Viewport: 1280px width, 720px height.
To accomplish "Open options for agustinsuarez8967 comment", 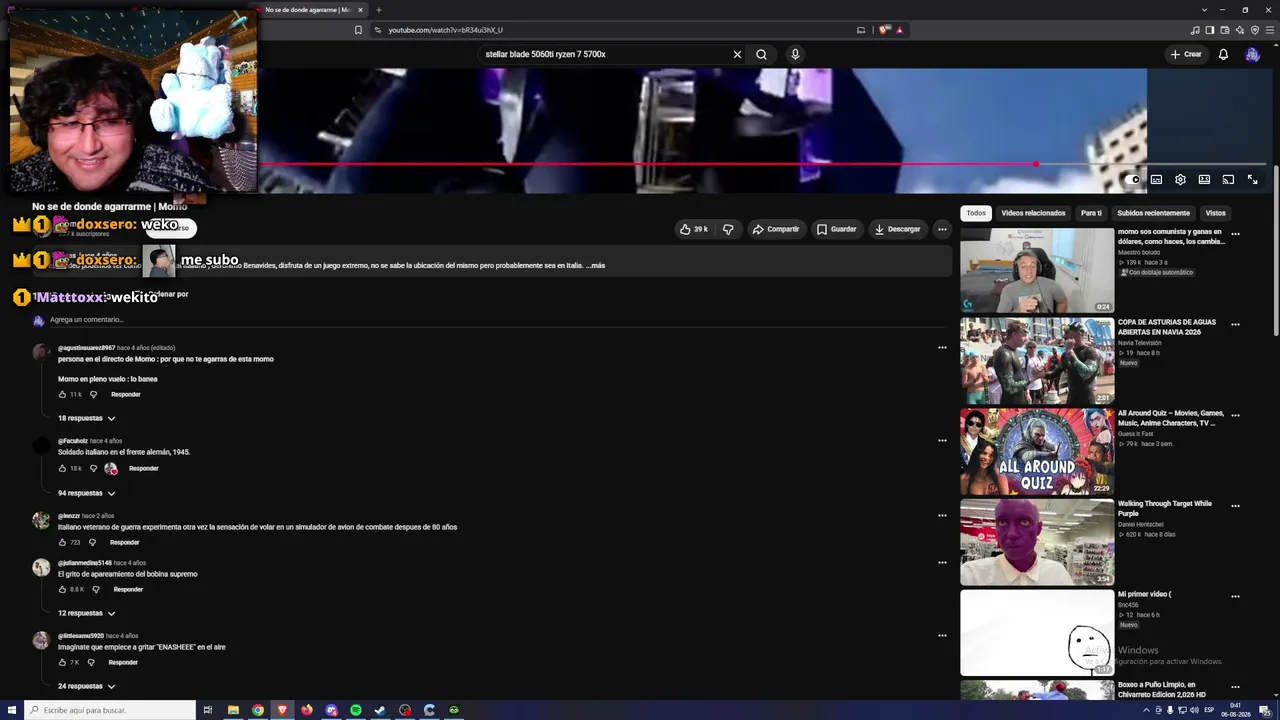I will tap(942, 348).
